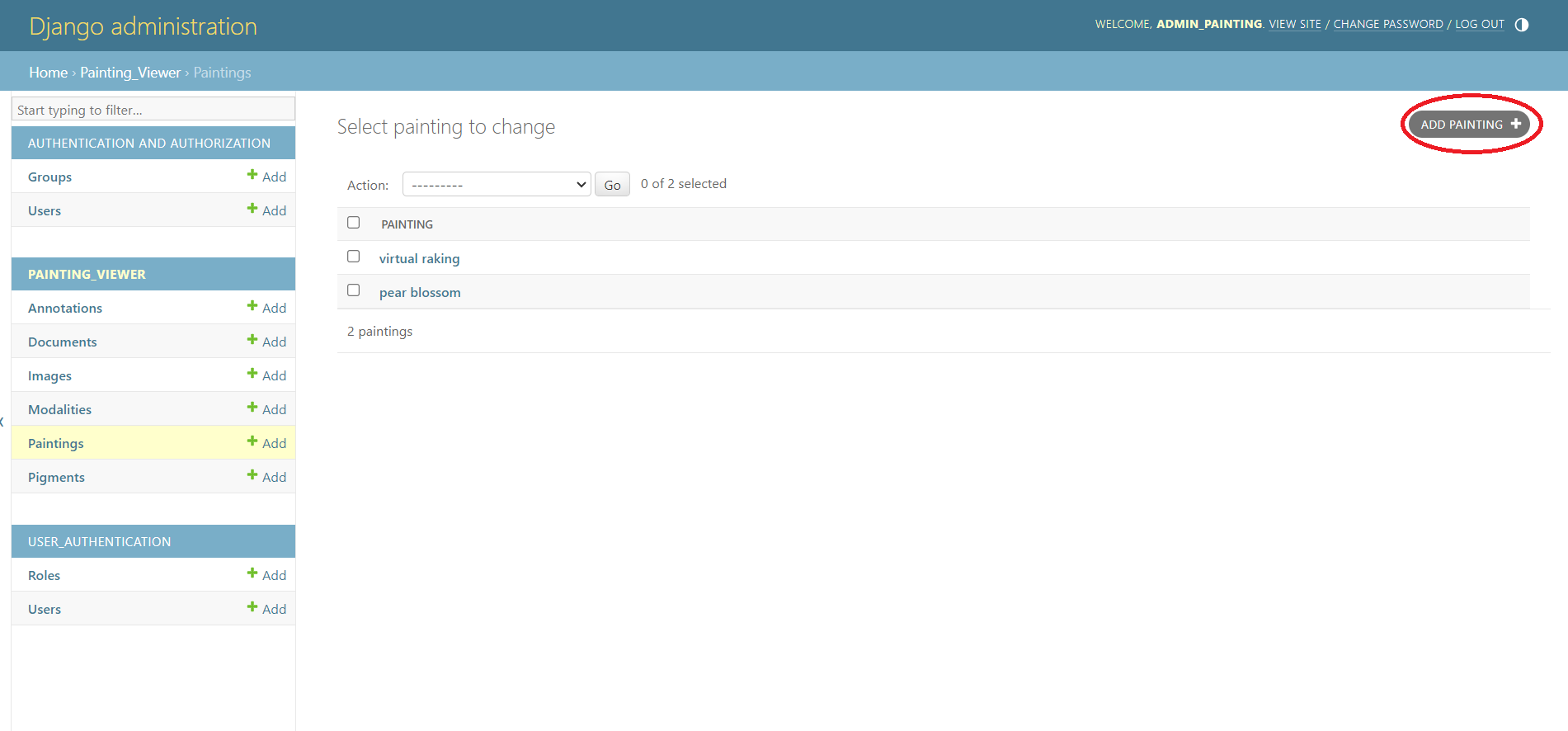Click the Add plus icon for Annotations
Screen dimensions: 1568x731
252,306
